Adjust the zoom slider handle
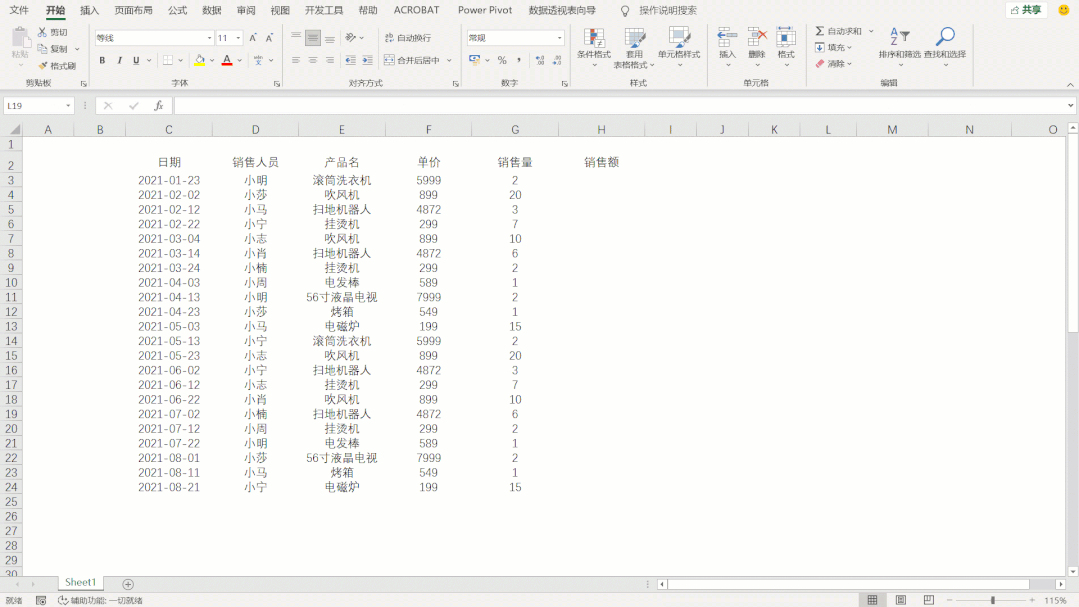The image size is (1079, 607). click(992, 600)
